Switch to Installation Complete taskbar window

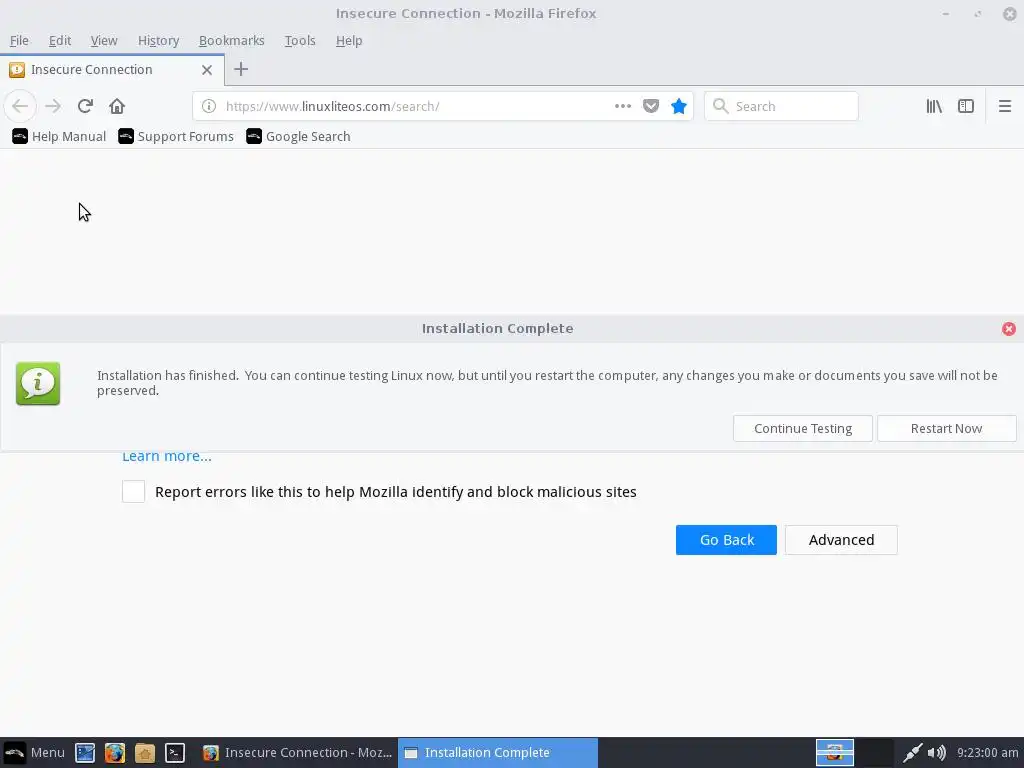pos(498,752)
